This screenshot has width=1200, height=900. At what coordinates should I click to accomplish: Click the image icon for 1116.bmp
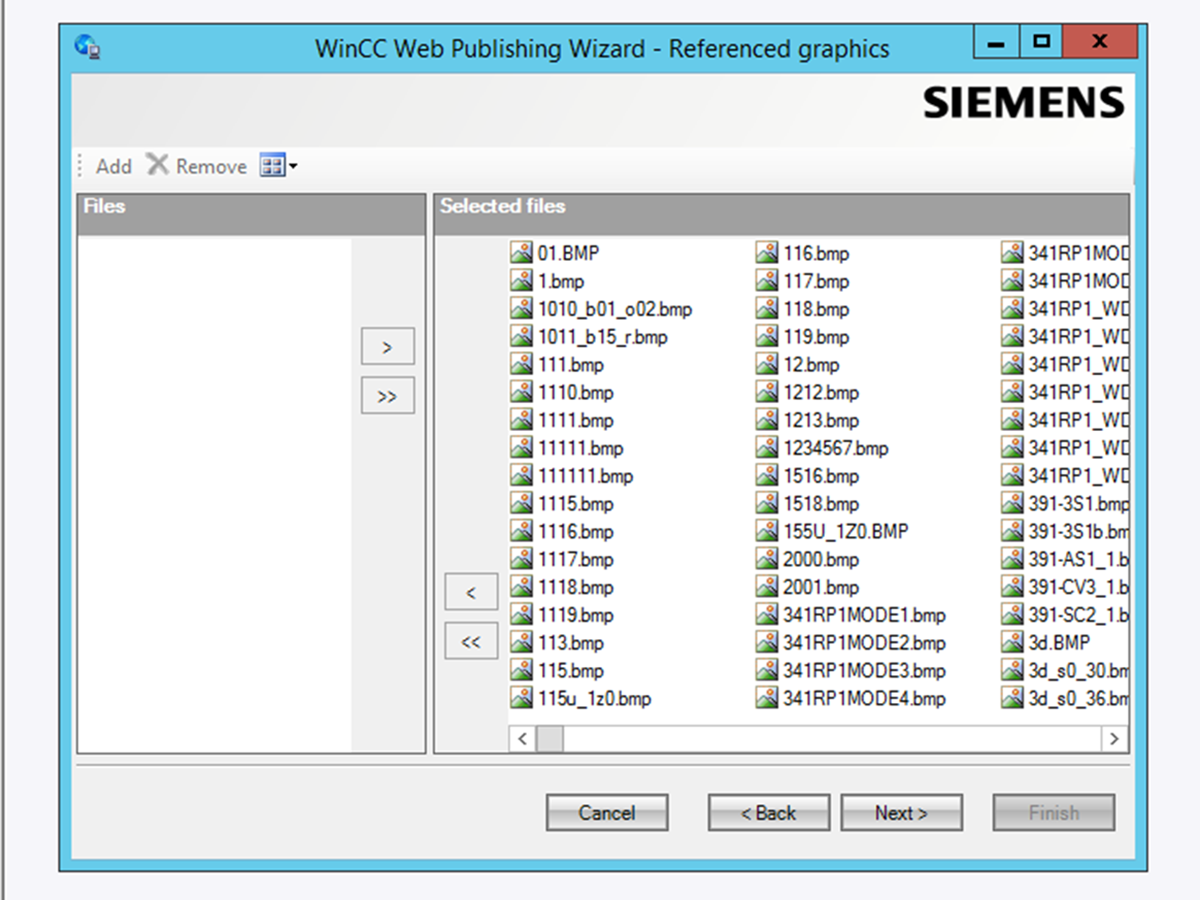(521, 531)
